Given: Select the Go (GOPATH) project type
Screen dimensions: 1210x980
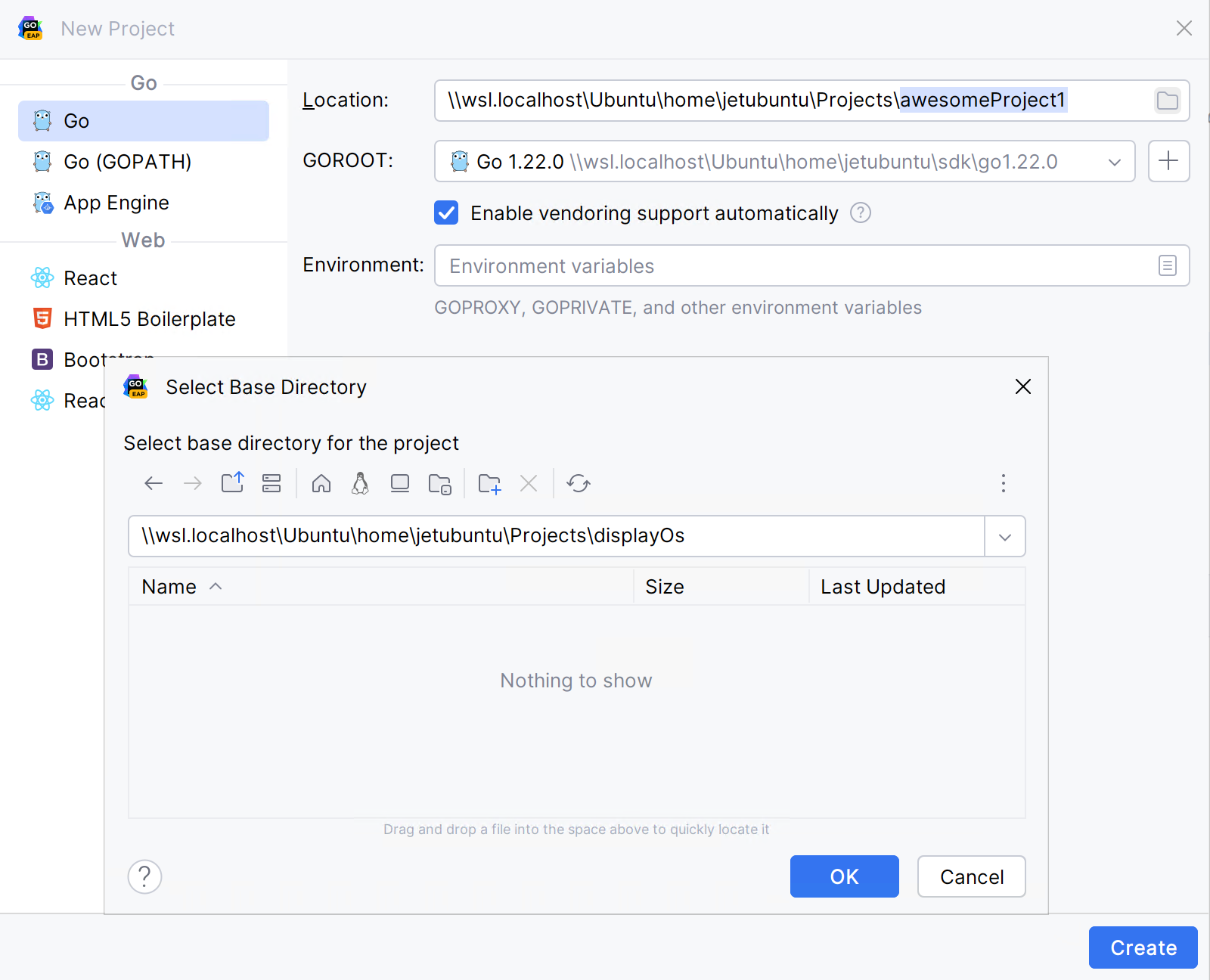Looking at the screenshot, I should (125, 161).
